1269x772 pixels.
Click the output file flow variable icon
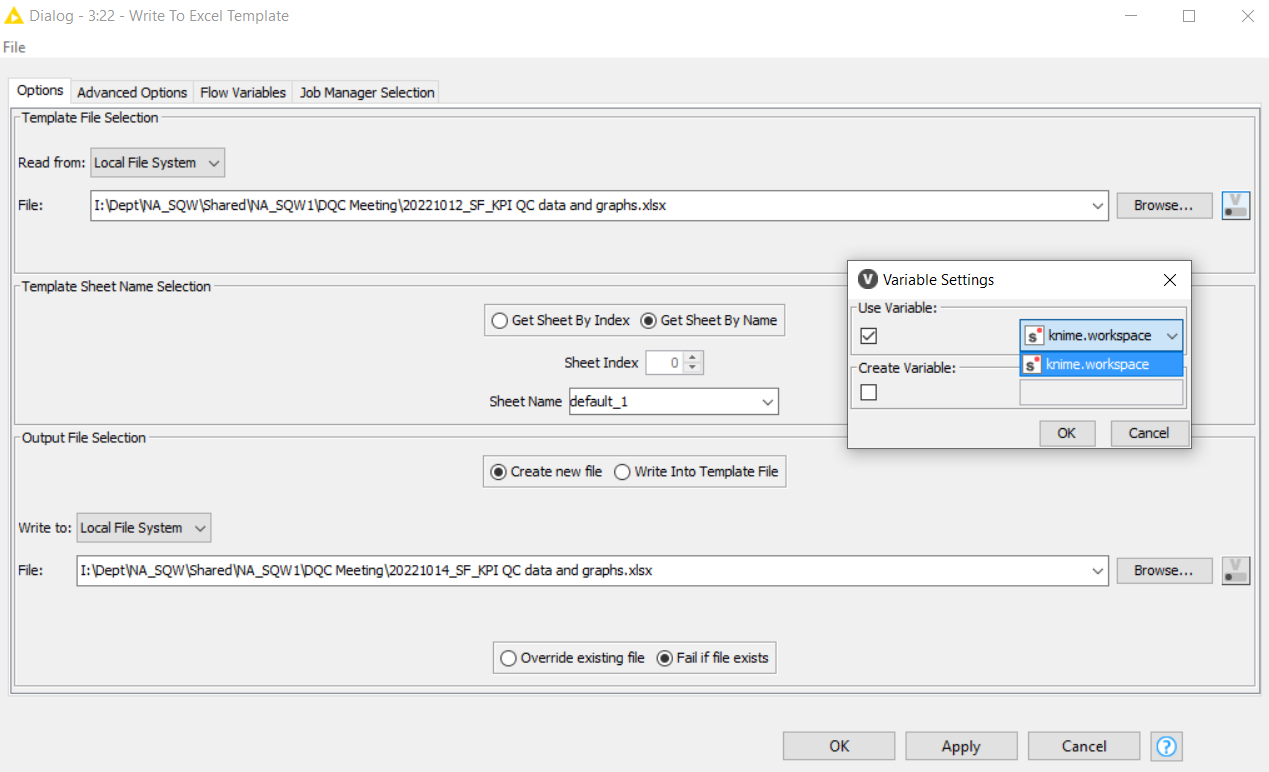1236,570
